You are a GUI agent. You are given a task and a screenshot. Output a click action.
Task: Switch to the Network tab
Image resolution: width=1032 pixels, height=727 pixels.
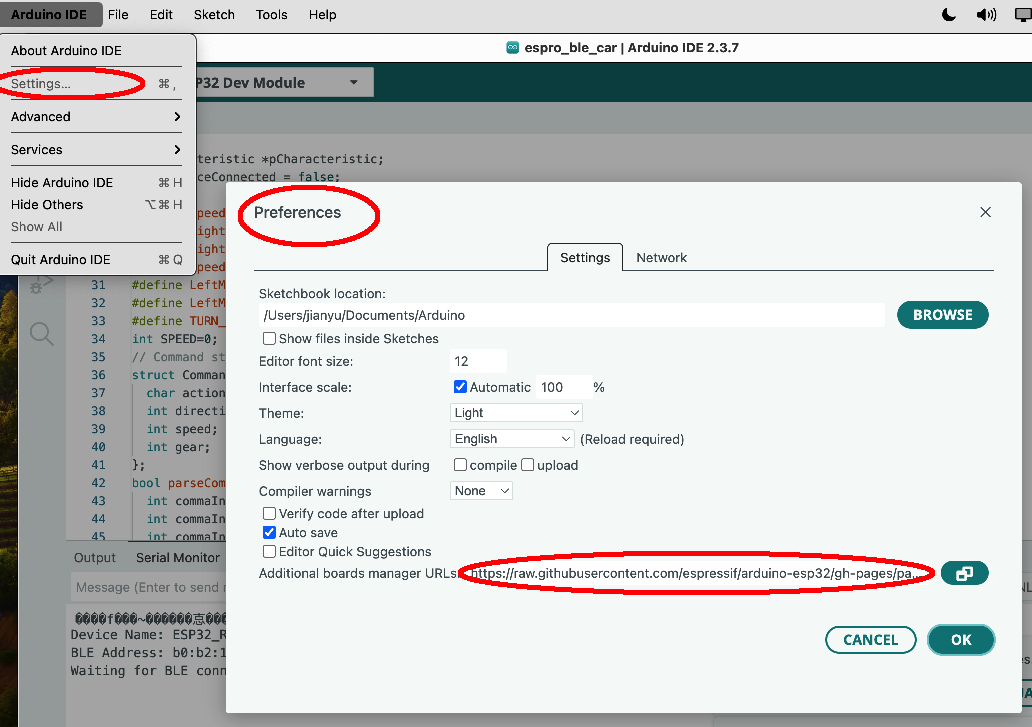coord(661,258)
